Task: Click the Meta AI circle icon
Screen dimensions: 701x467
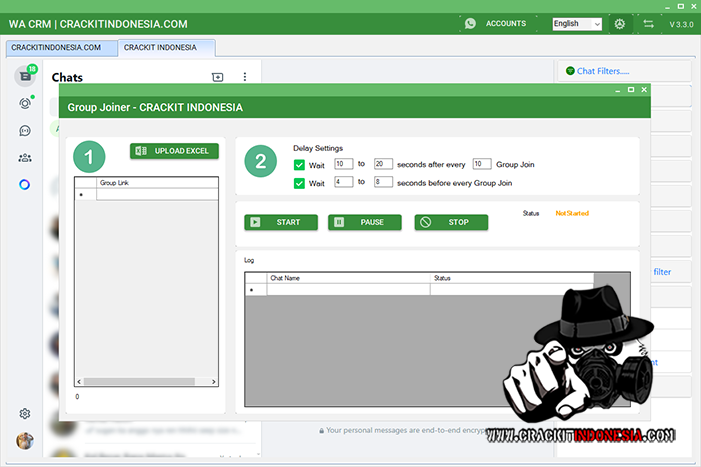Action: pos(25,184)
